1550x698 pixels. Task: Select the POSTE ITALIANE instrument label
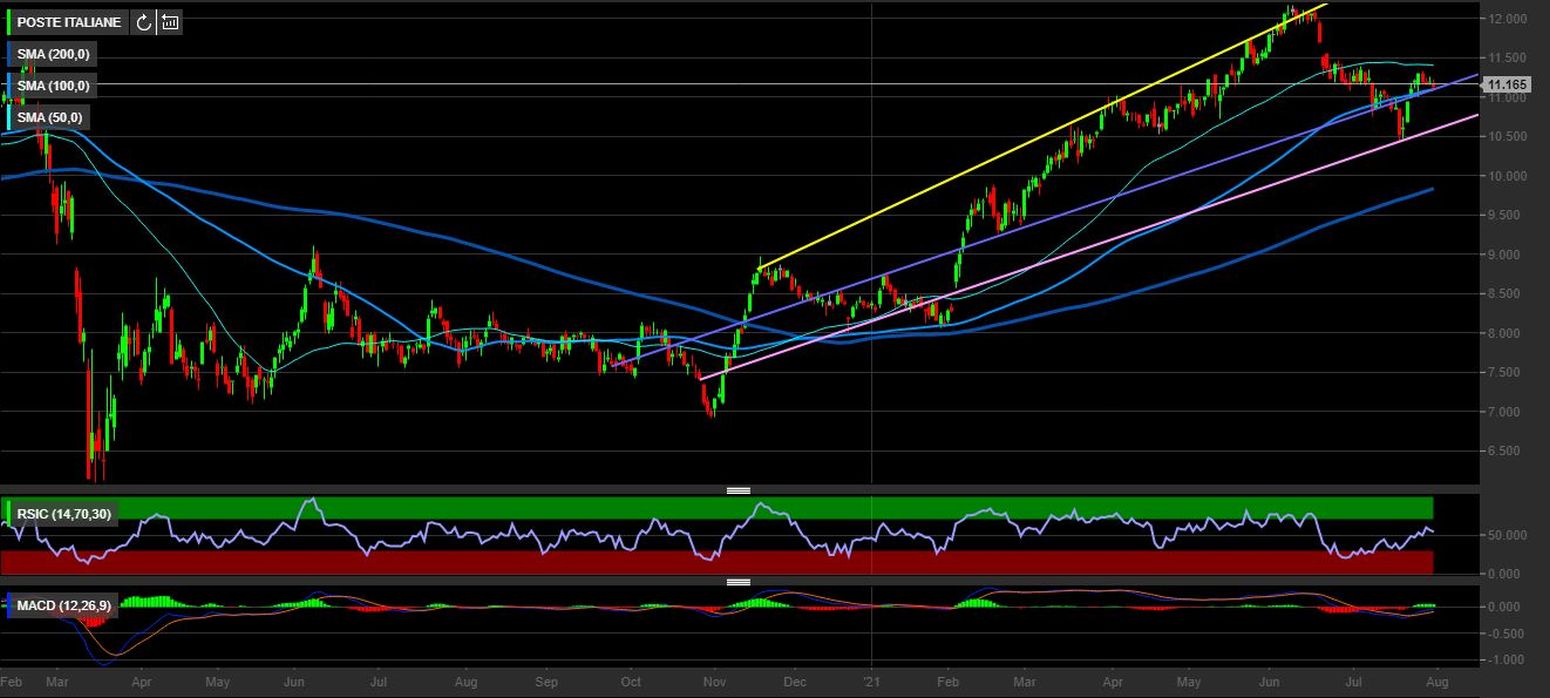coord(68,22)
